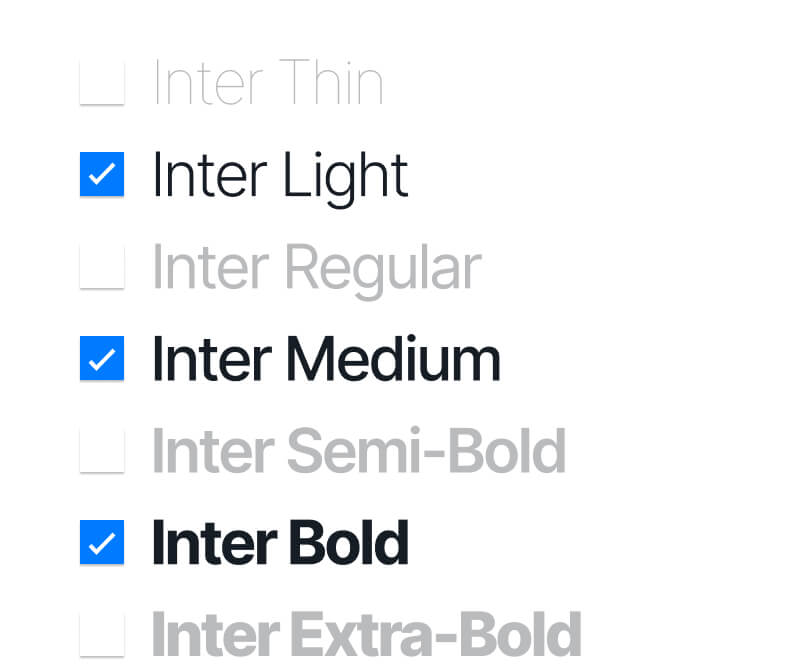Toggle the checkbox for Inter Semi-Bold
Viewport: 800px width, 670px height.
pos(101,451)
